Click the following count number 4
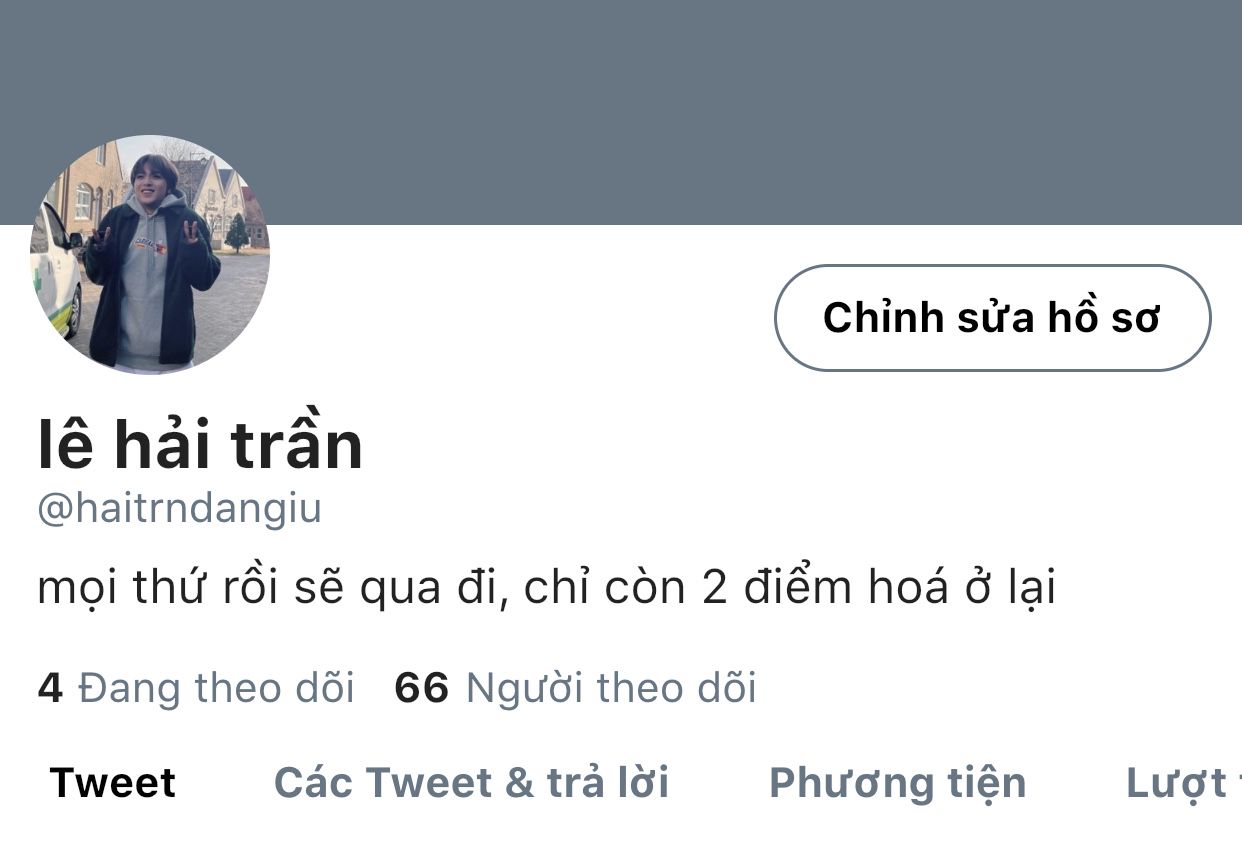Screen dimensions: 1242x841 pyautogui.click(x=50, y=688)
